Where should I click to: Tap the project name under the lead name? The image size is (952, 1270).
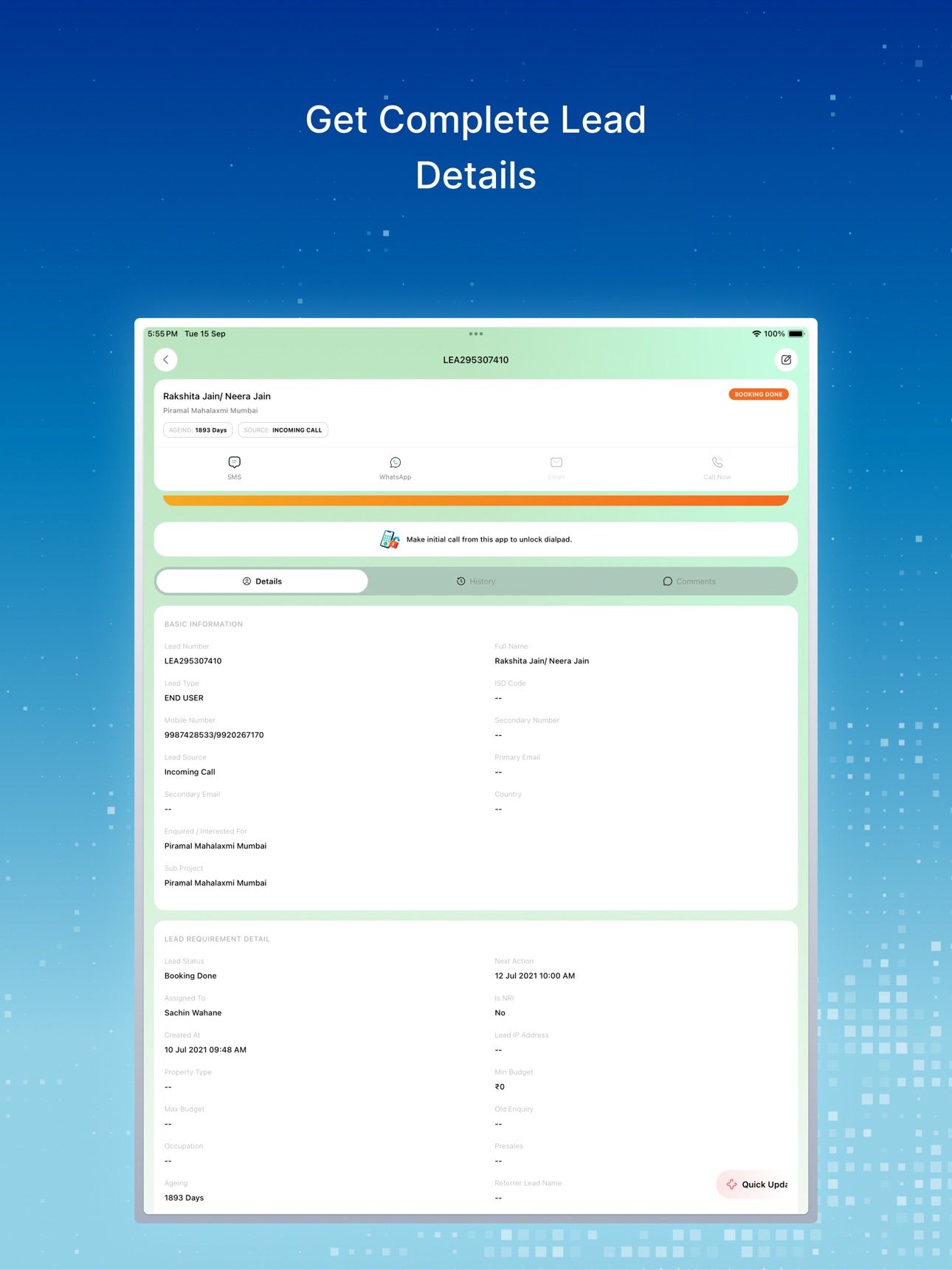point(210,411)
